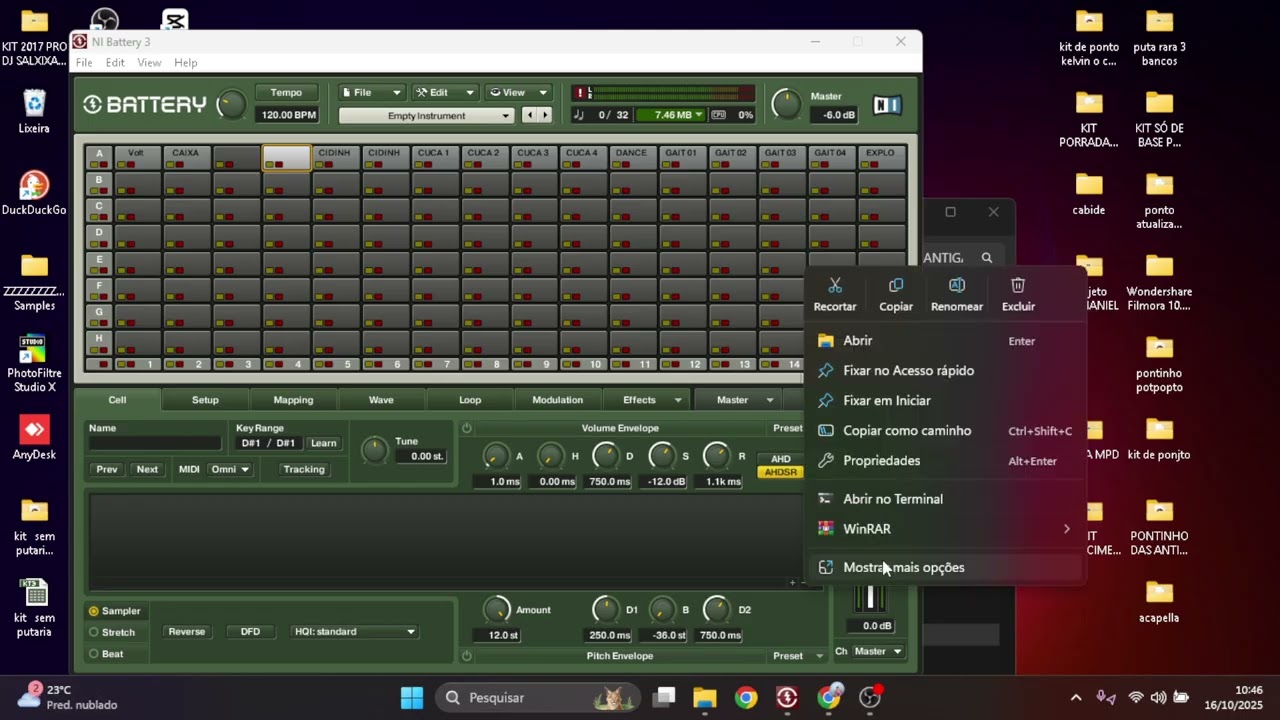Viewport: 1280px width, 720px height.
Task: Click the Native Instruments NI logo
Action: tap(887, 105)
